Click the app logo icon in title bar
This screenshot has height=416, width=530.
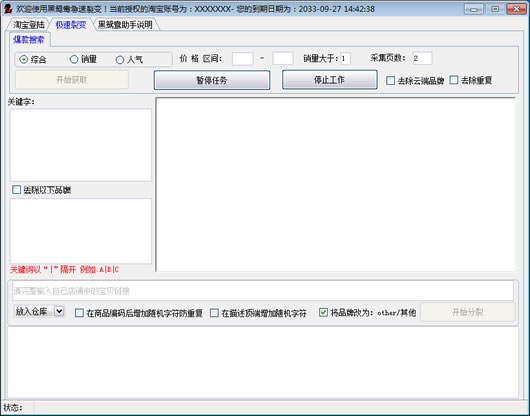point(7,8)
